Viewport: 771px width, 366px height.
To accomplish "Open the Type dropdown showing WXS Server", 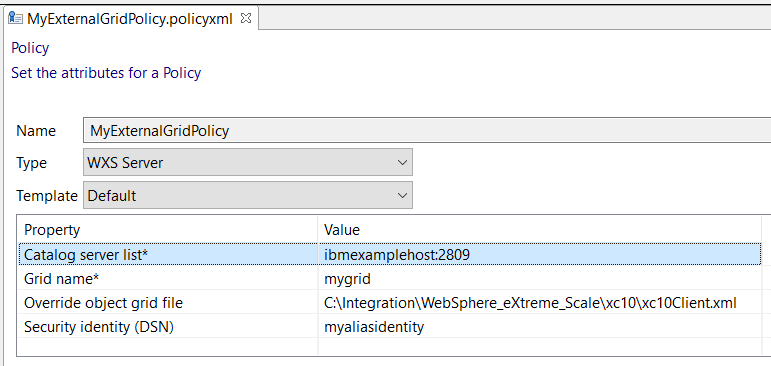I will (x=248, y=162).
